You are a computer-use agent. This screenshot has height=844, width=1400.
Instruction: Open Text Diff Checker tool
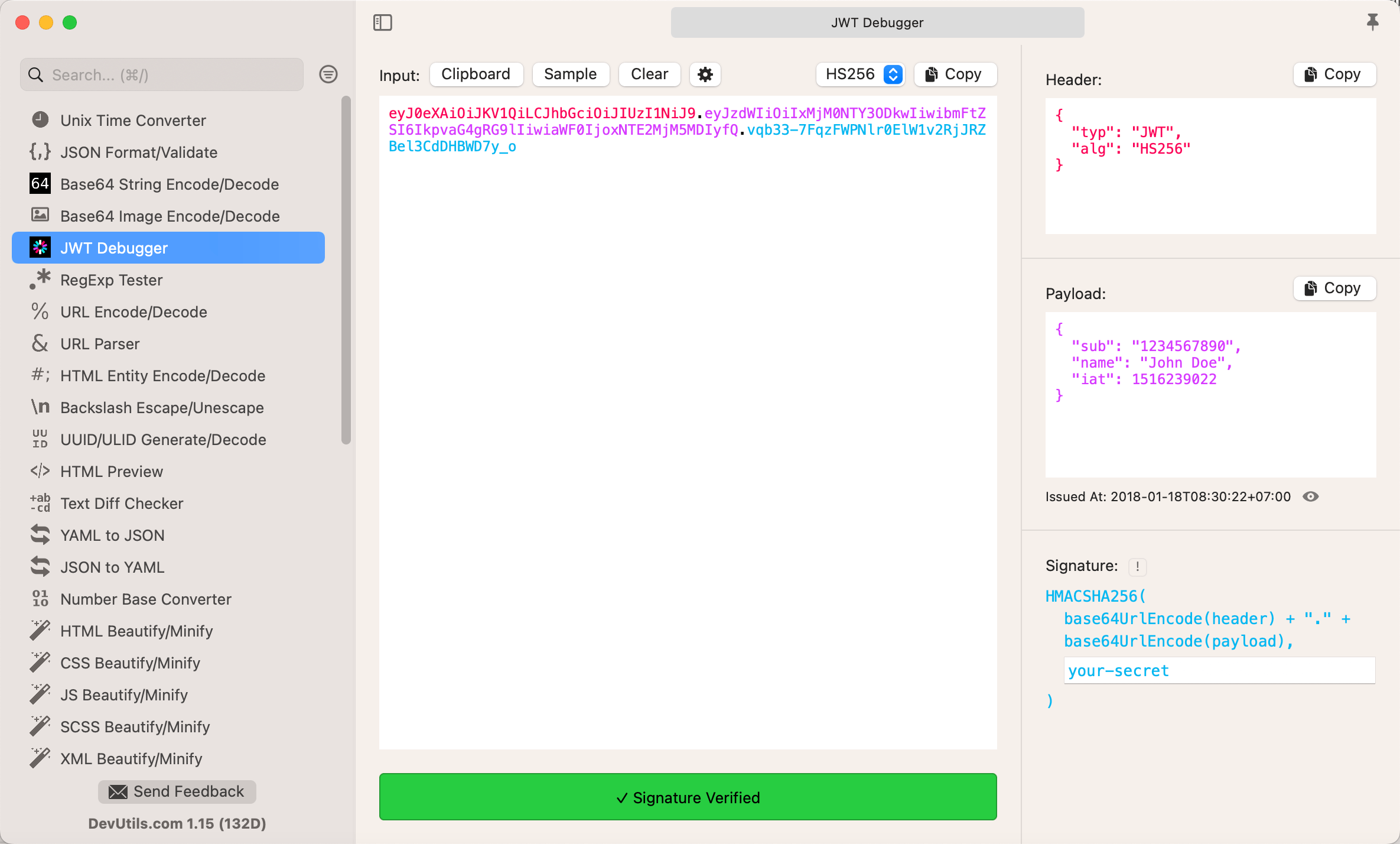click(x=168, y=503)
